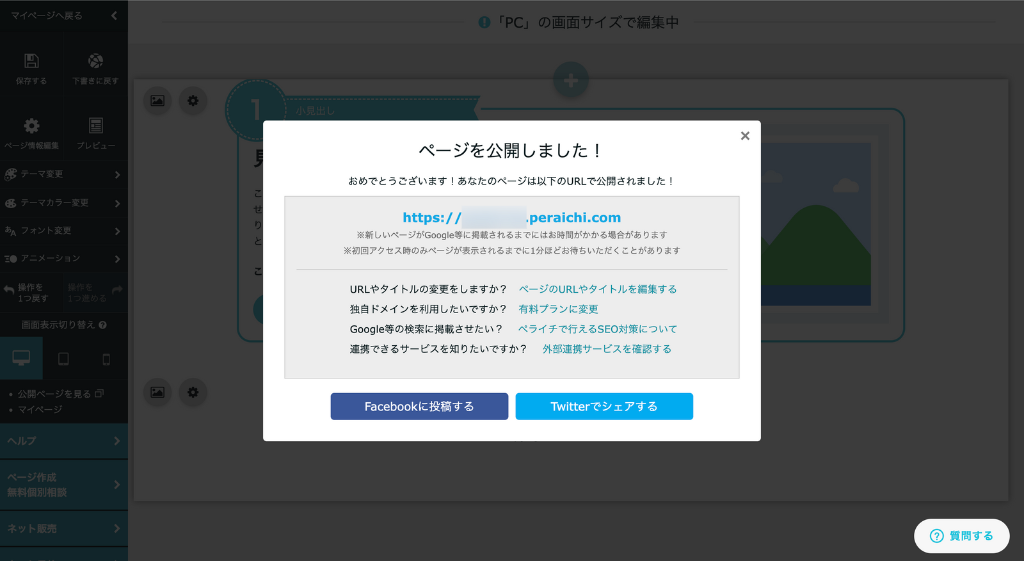Click the info icon beside 「PC」の画面サイズで編集中
1024x561 pixels.
click(x=484, y=22)
